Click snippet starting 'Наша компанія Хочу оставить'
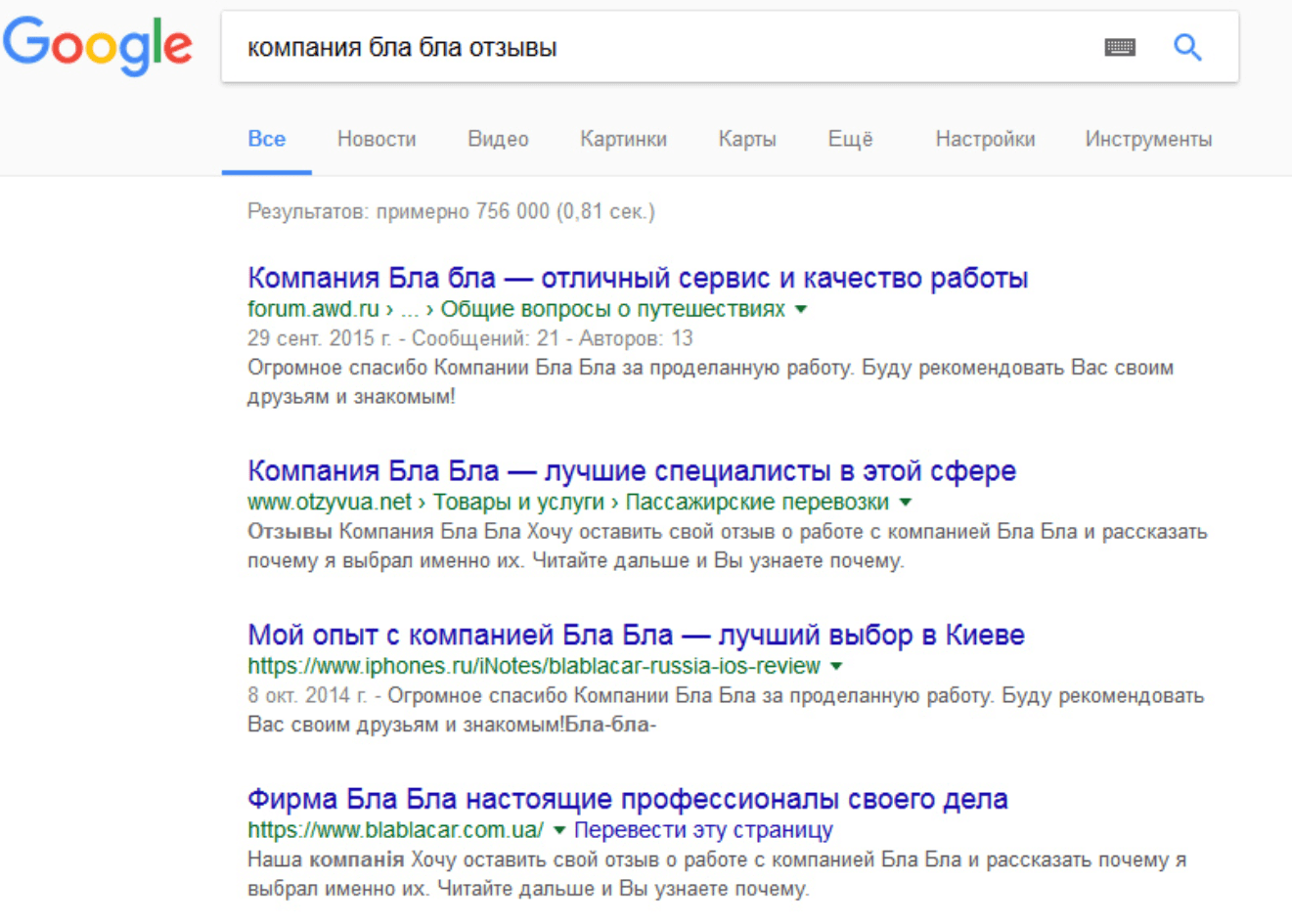Viewport: 1292px width, 924px height. click(x=717, y=874)
